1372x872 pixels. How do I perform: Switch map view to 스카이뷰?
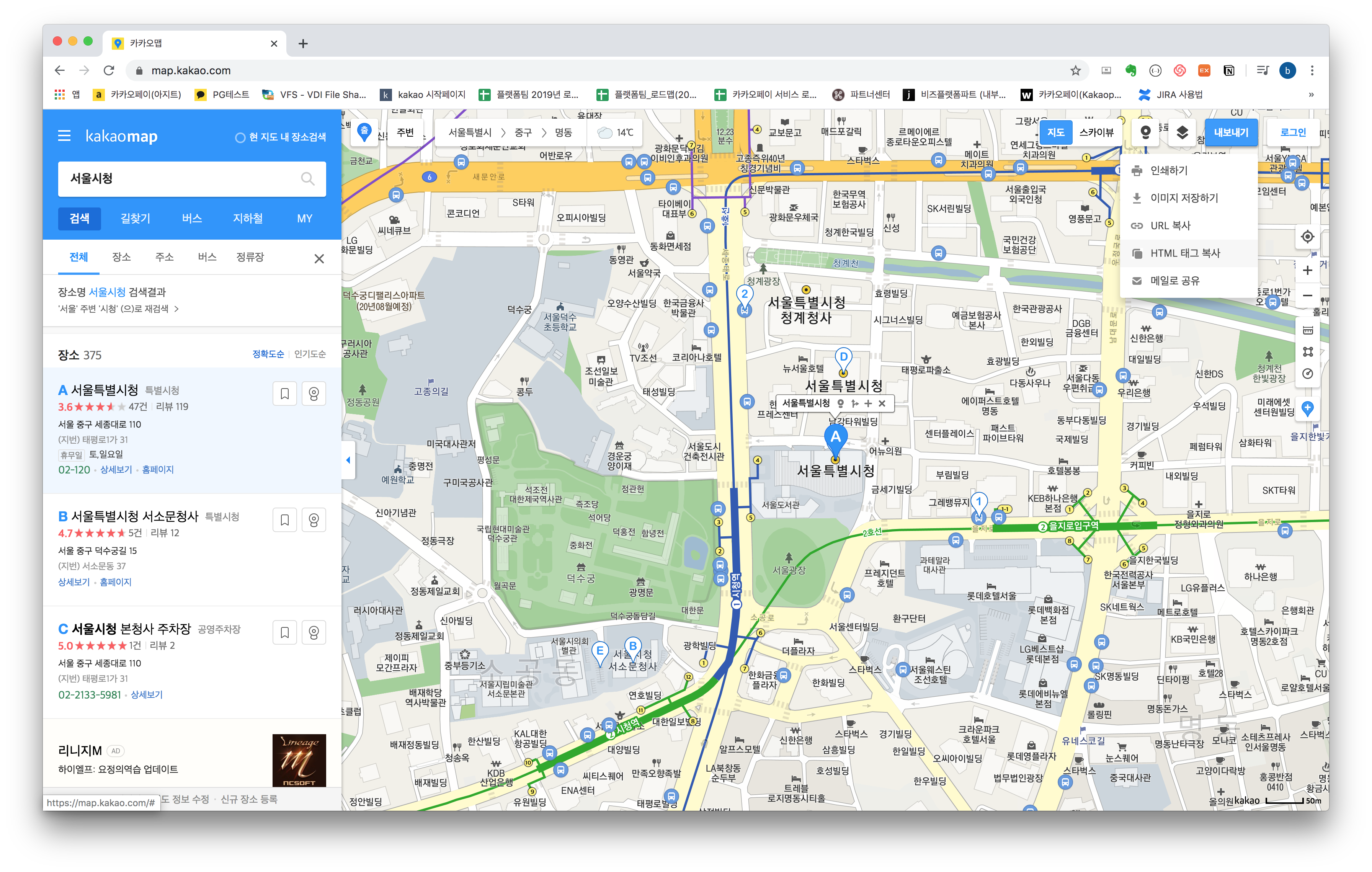click(x=1096, y=133)
